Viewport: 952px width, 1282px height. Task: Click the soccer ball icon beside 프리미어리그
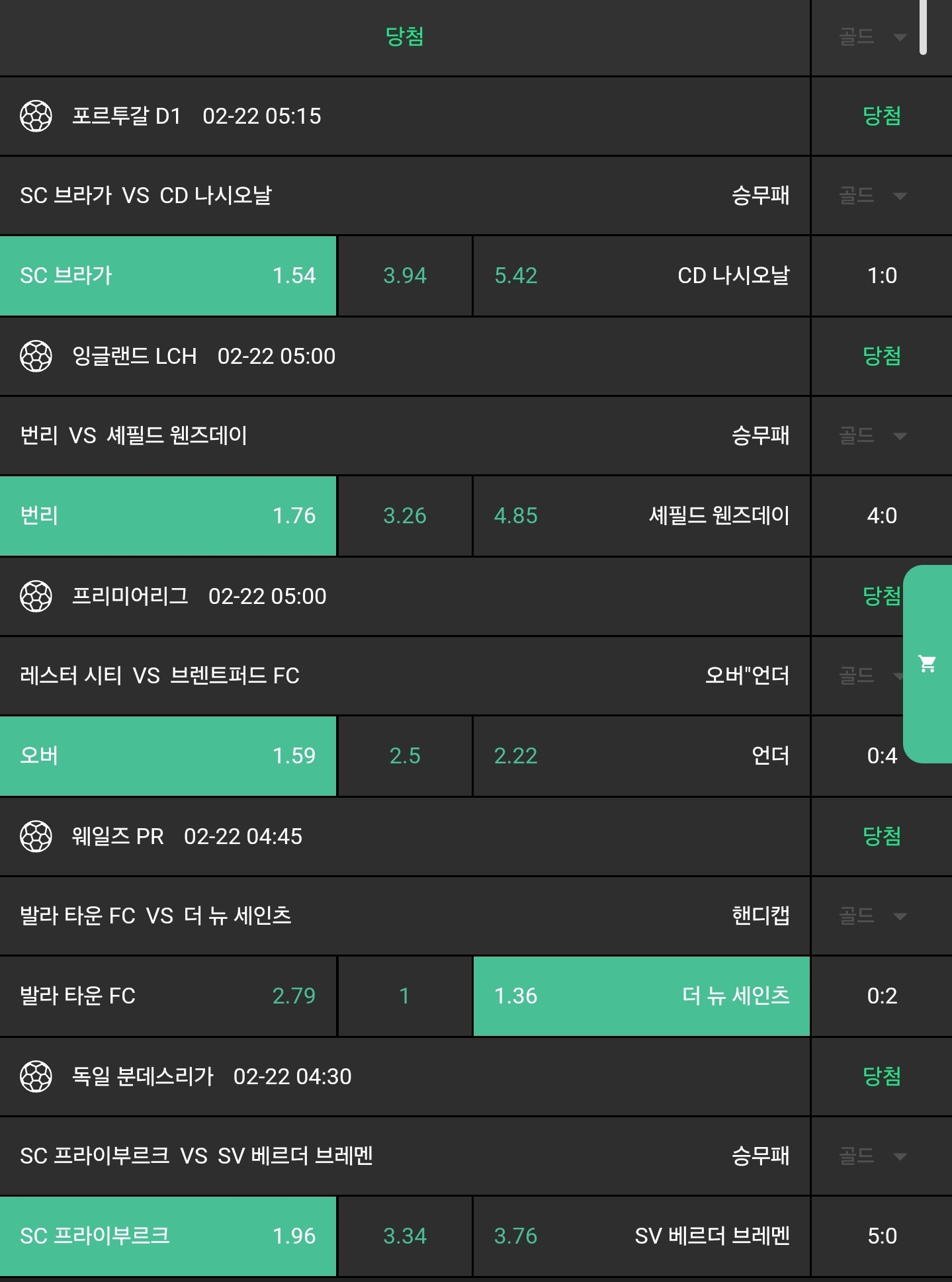click(x=36, y=597)
